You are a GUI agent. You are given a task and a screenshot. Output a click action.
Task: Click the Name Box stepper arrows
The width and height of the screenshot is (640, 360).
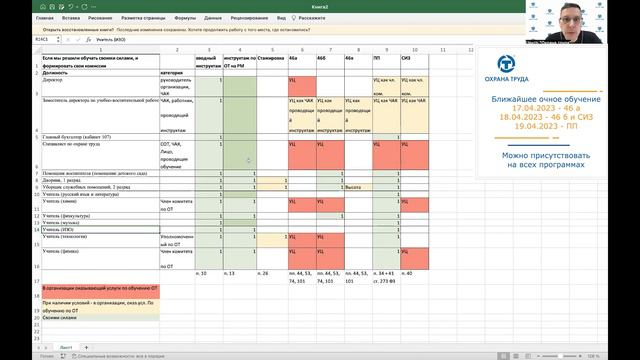58,40
